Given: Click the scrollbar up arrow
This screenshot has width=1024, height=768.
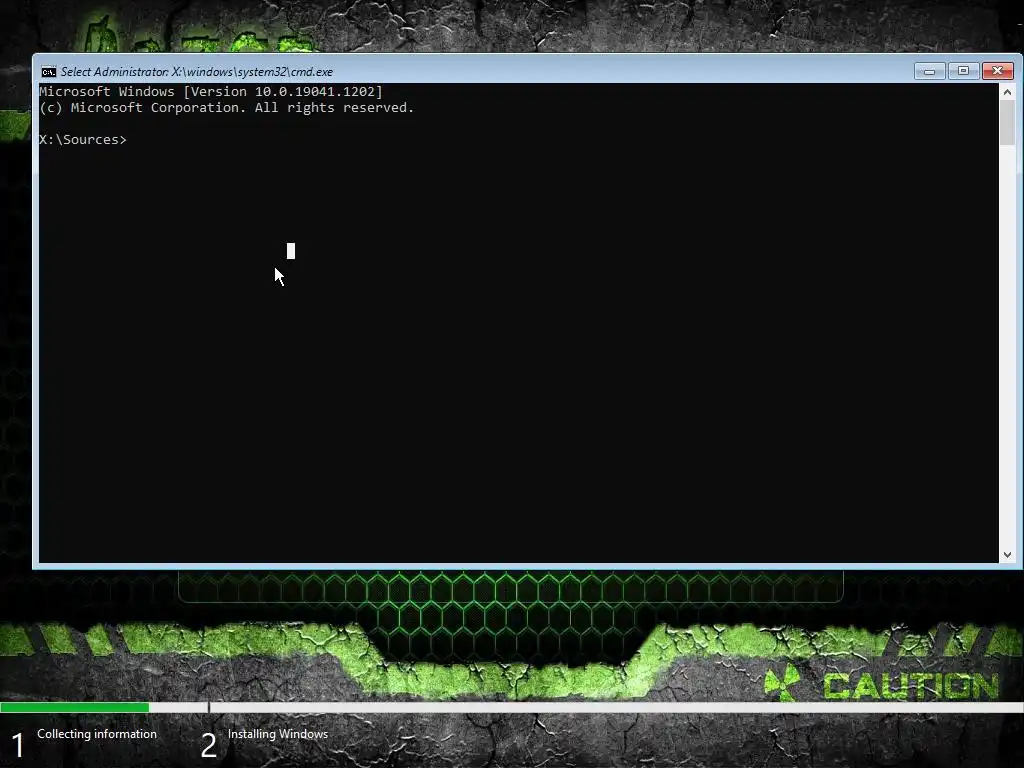Looking at the screenshot, I should (x=1007, y=92).
